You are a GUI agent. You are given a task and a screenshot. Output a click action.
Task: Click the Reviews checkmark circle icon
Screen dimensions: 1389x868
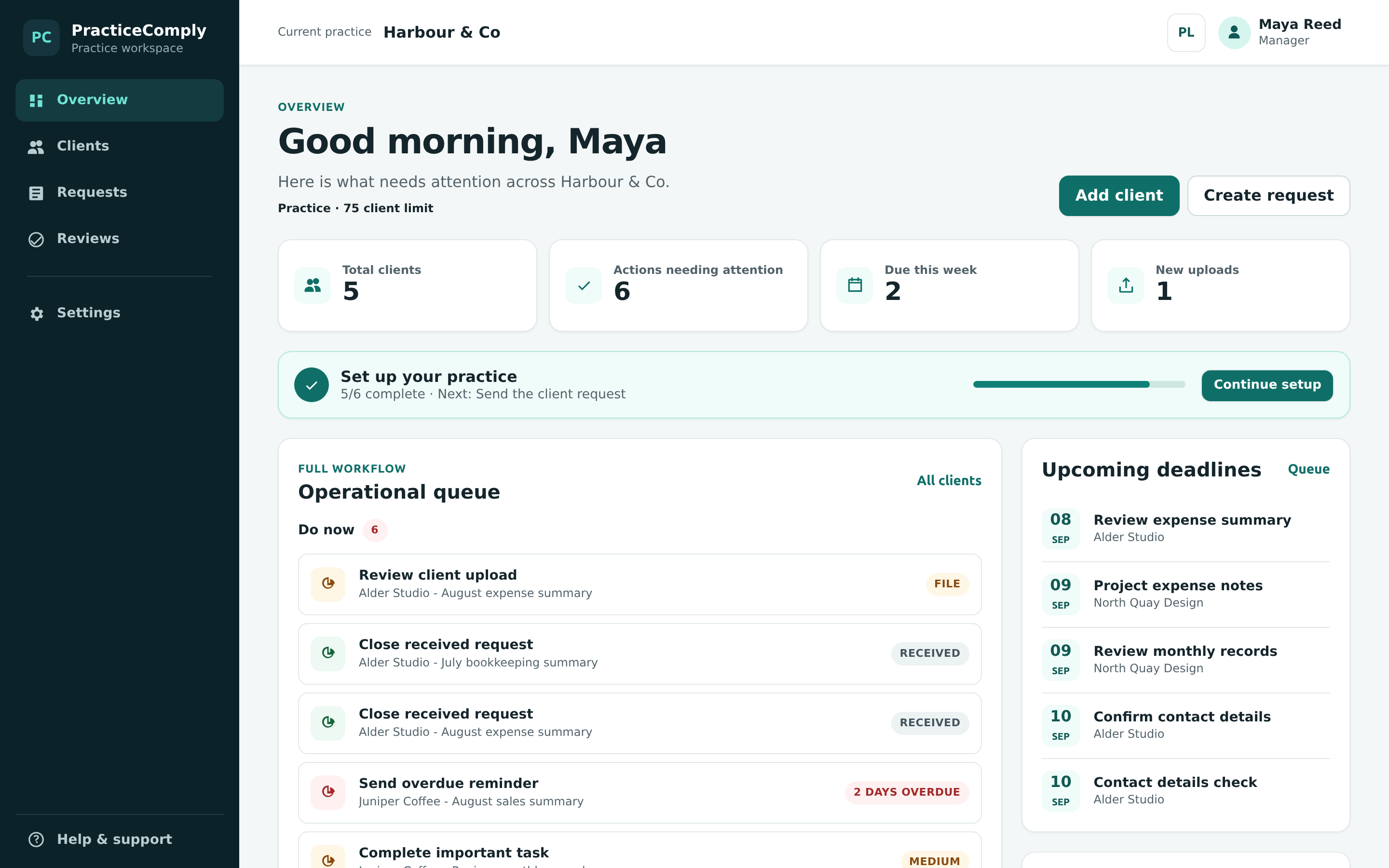pyautogui.click(x=36, y=239)
